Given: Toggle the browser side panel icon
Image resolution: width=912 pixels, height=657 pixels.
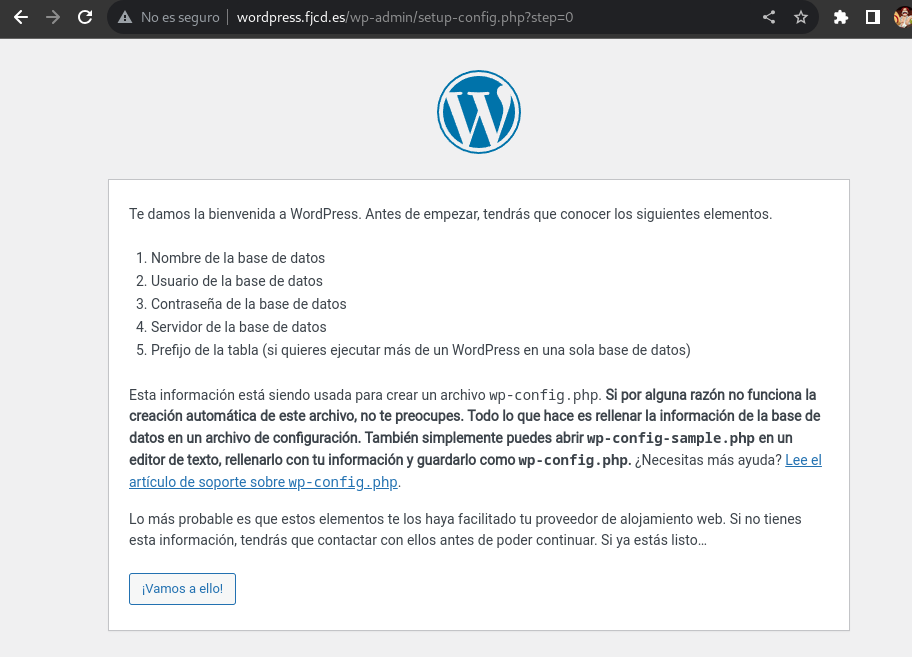Looking at the screenshot, I should coord(872,17).
